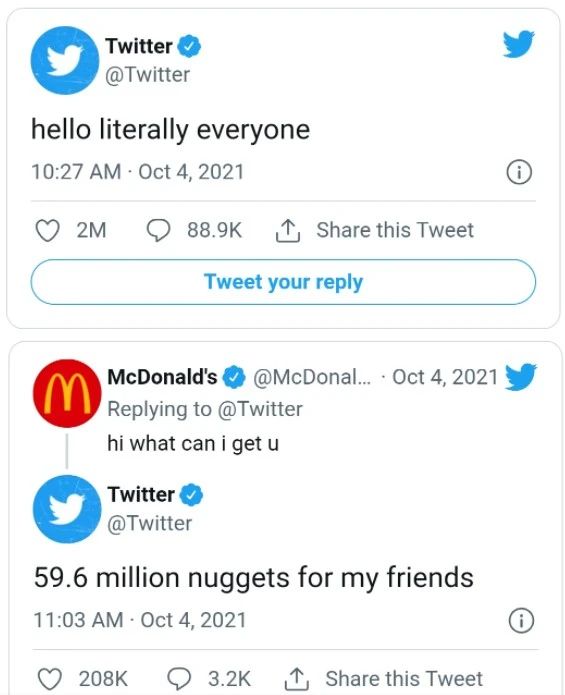Click the share icon on first tweet
565x695 pixels.
(288, 230)
